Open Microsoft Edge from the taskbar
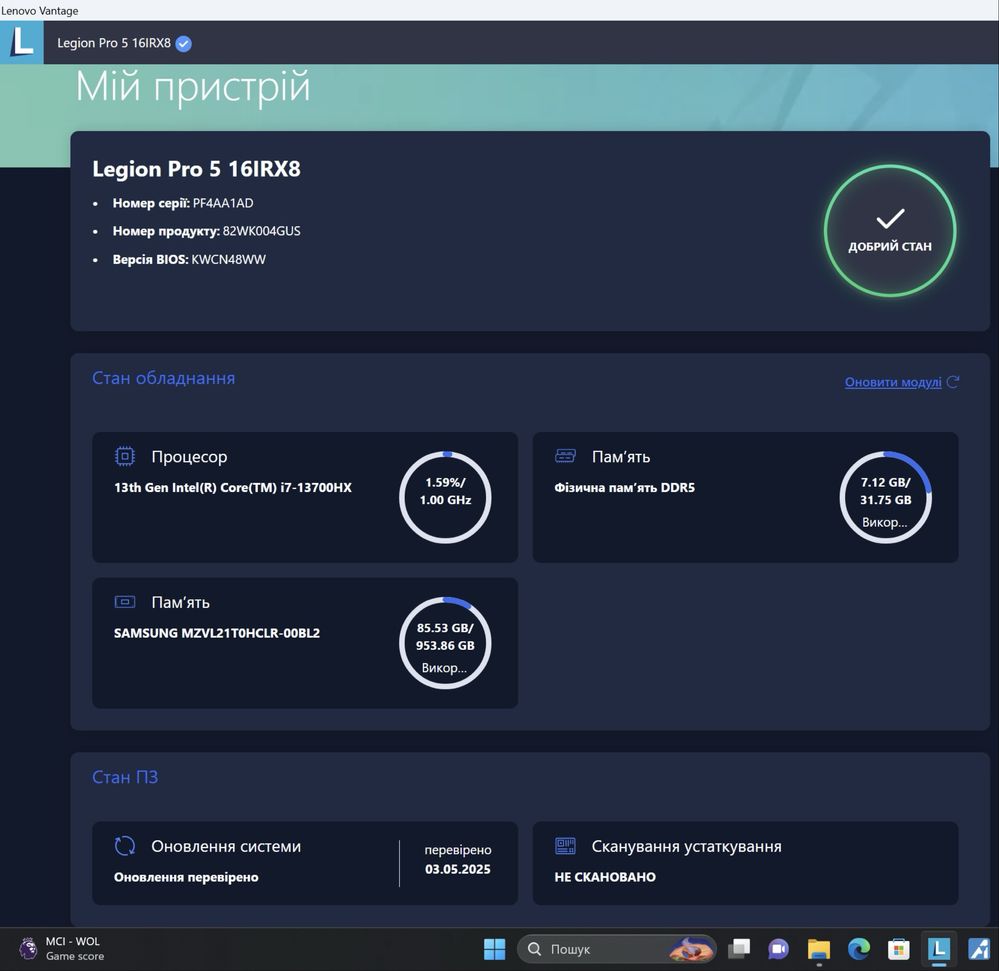Viewport: 999px width, 971px height. point(859,949)
